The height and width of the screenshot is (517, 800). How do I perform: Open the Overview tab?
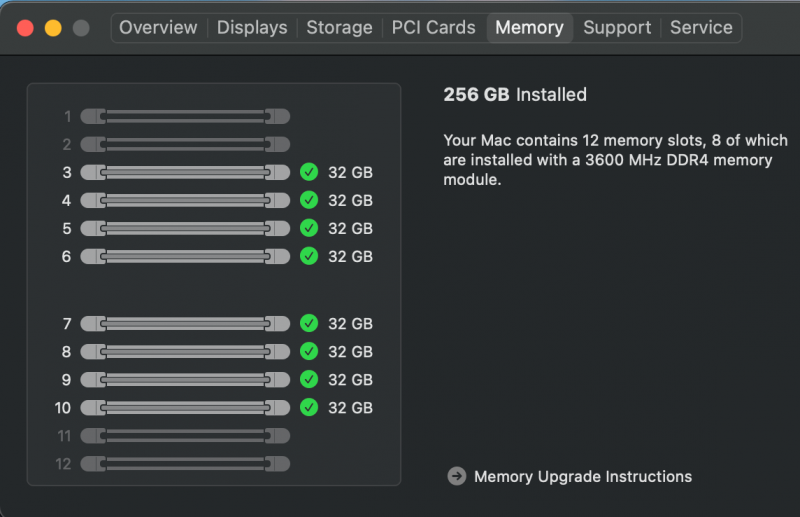click(158, 28)
